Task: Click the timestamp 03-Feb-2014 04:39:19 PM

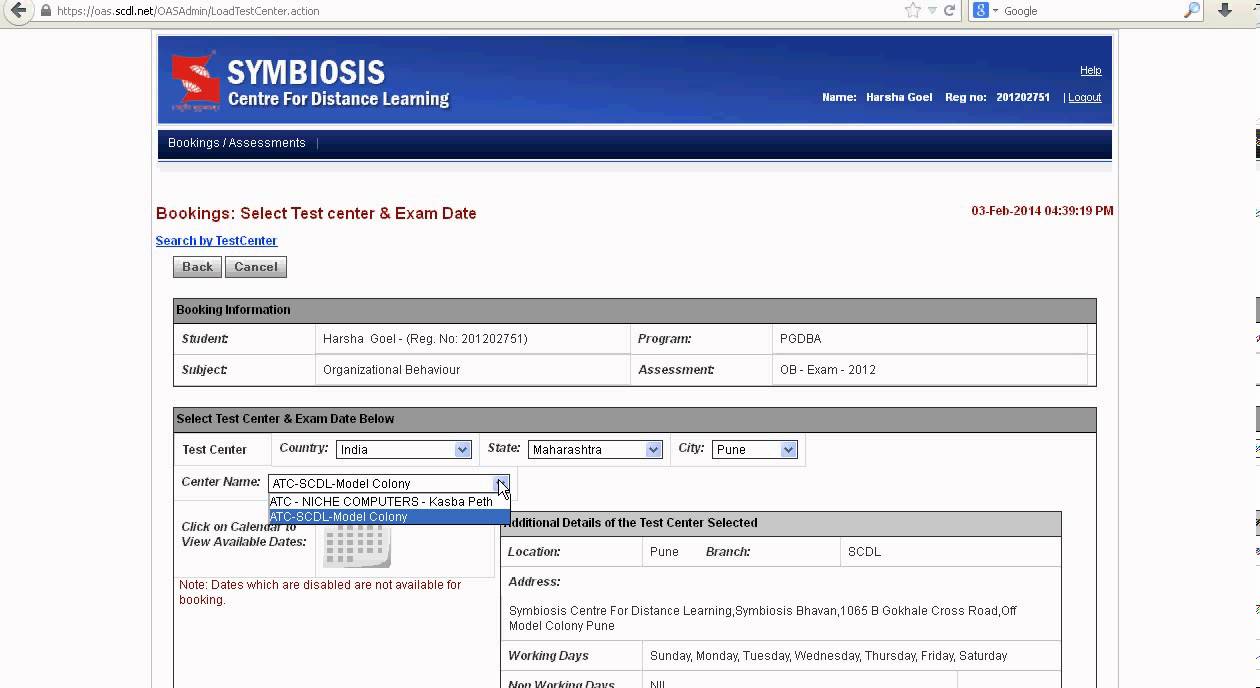Action: (x=1042, y=211)
